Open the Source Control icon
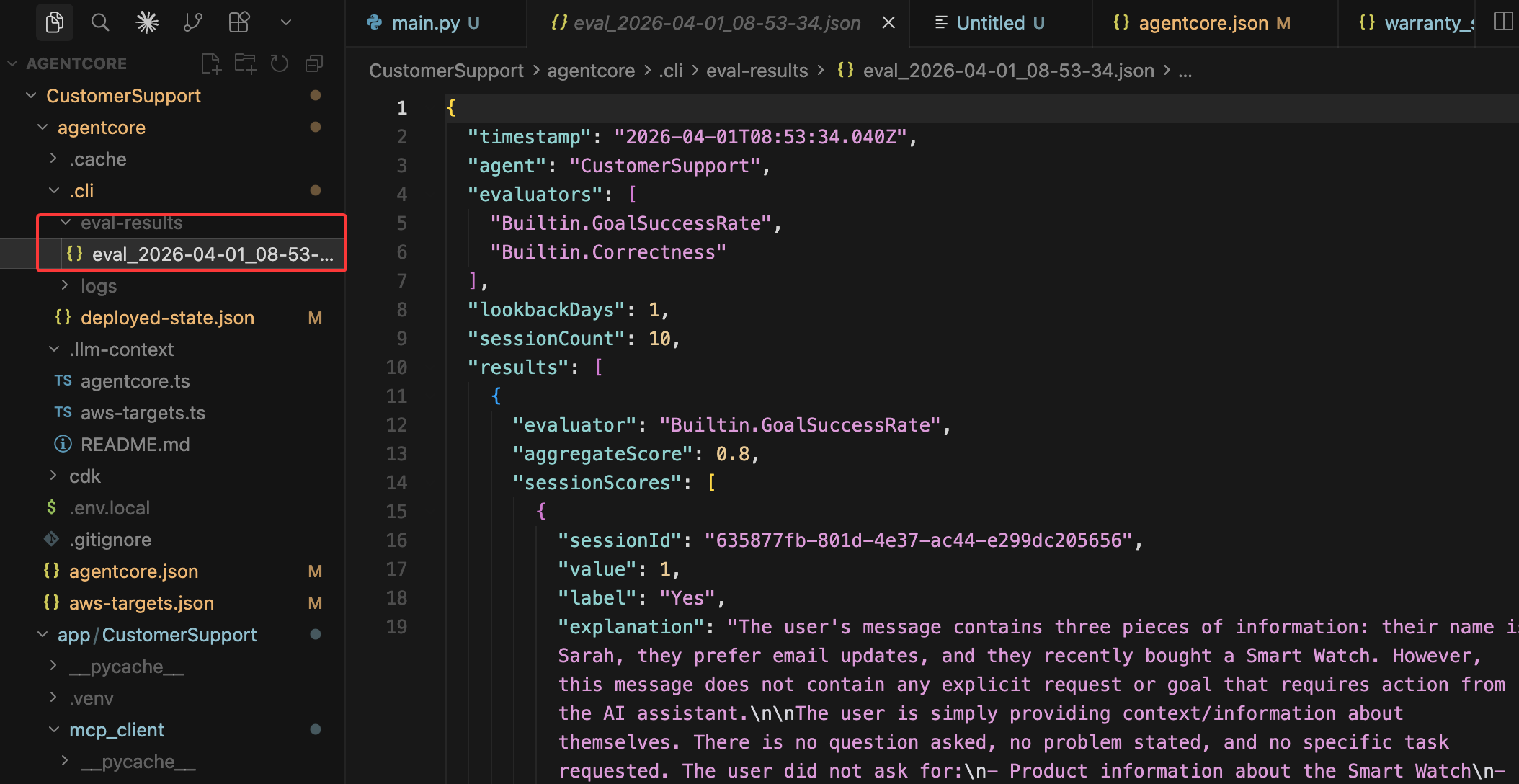The image size is (1519, 784). [192, 23]
